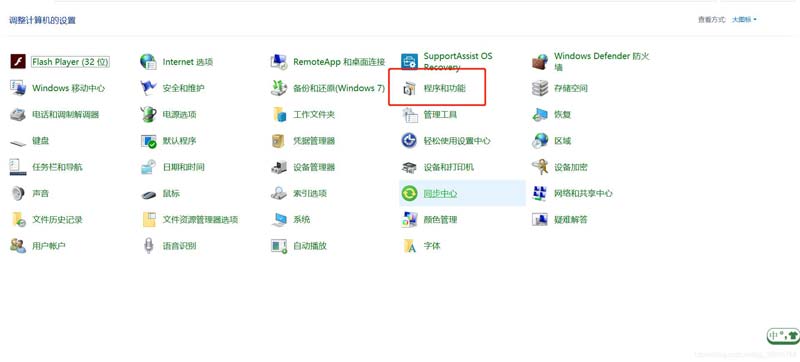This screenshot has height=362, width=800.
Task: Click the 区域 region link
Action: (x=563, y=141)
